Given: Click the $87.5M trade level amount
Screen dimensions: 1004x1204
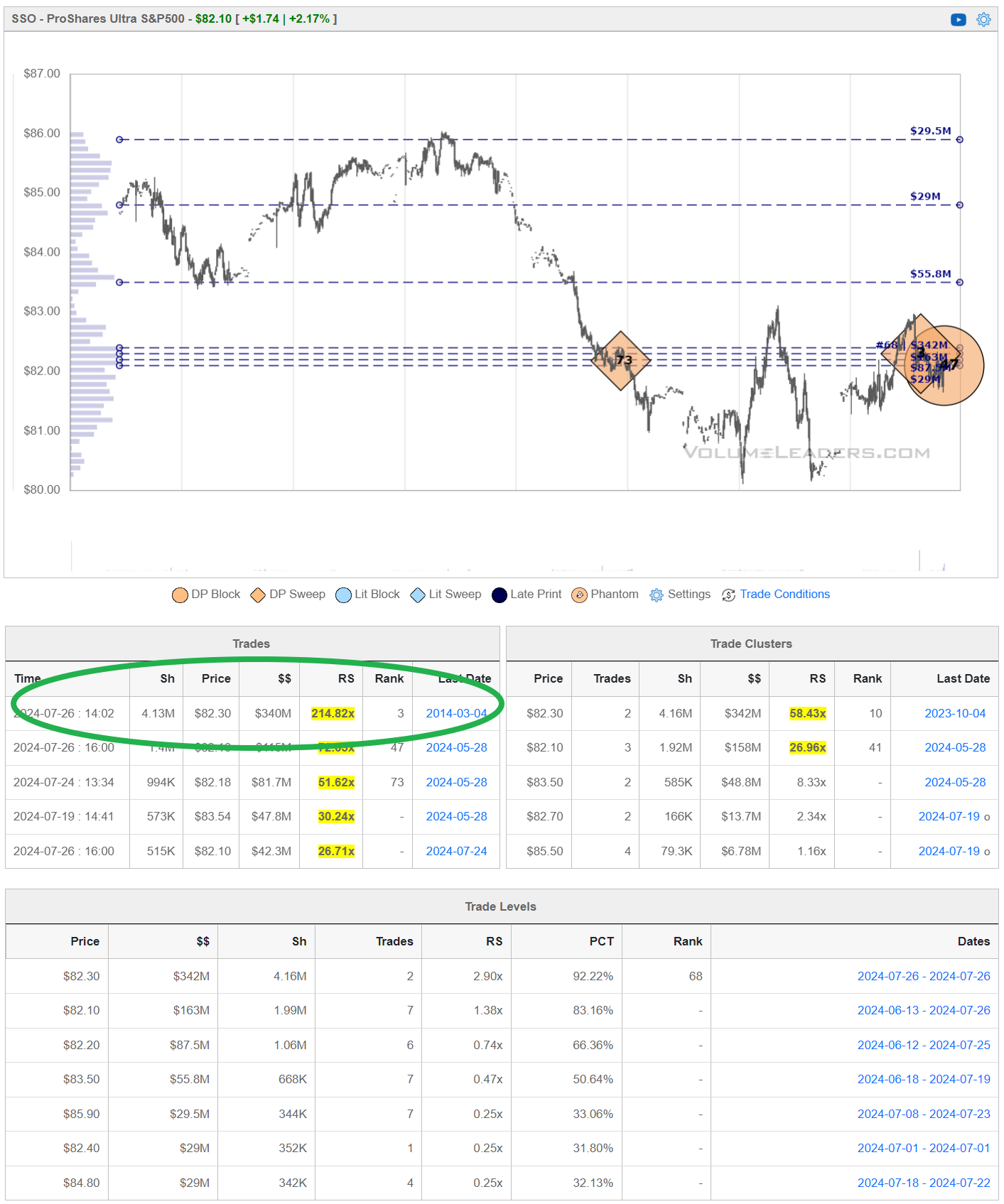Looking at the screenshot, I should tap(190, 1045).
